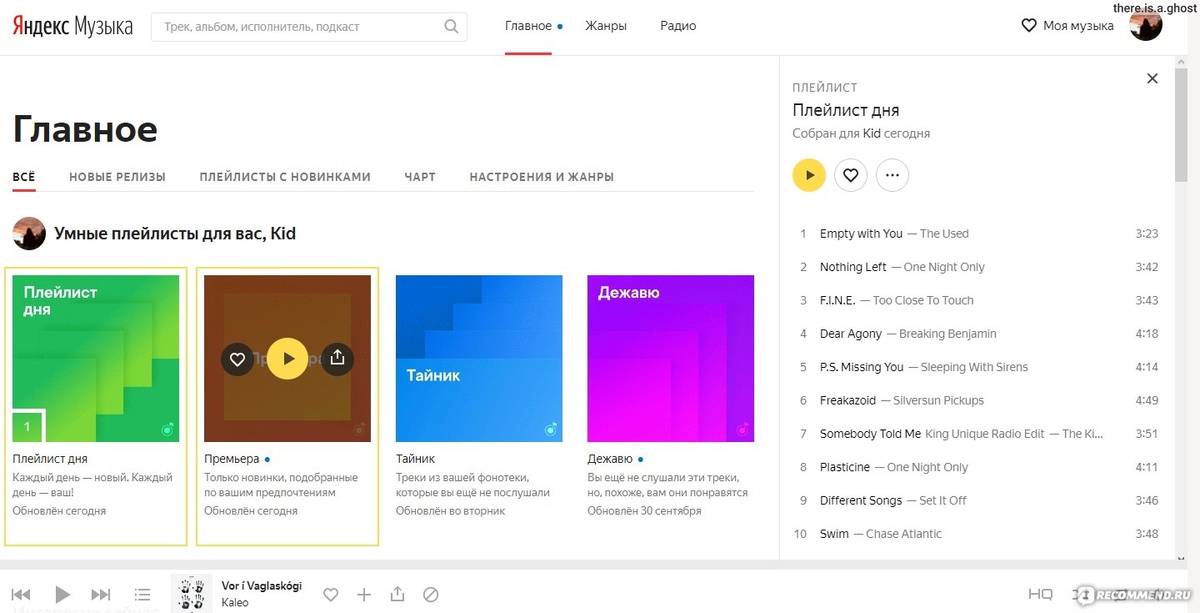Play the Премьера playlist from cover
Image resolution: width=1200 pixels, height=613 pixels.
click(x=287, y=359)
